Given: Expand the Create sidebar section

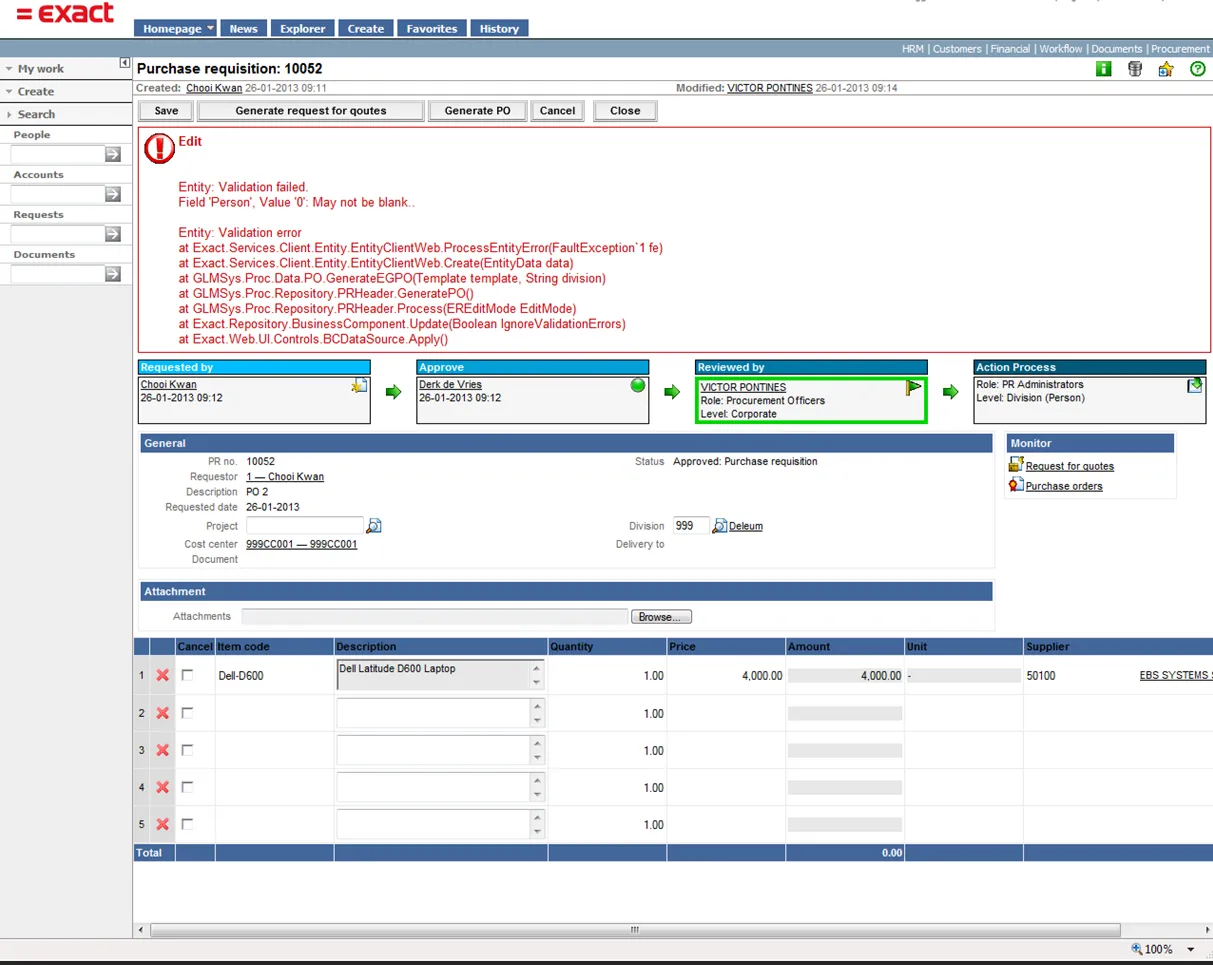Looking at the screenshot, I should (35, 91).
